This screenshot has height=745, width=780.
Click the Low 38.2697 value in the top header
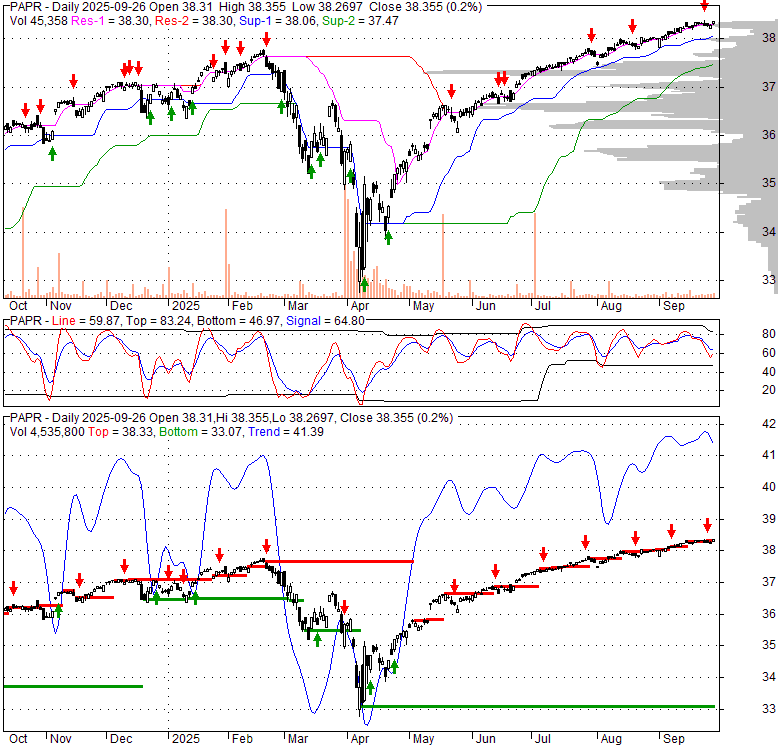pos(331,7)
